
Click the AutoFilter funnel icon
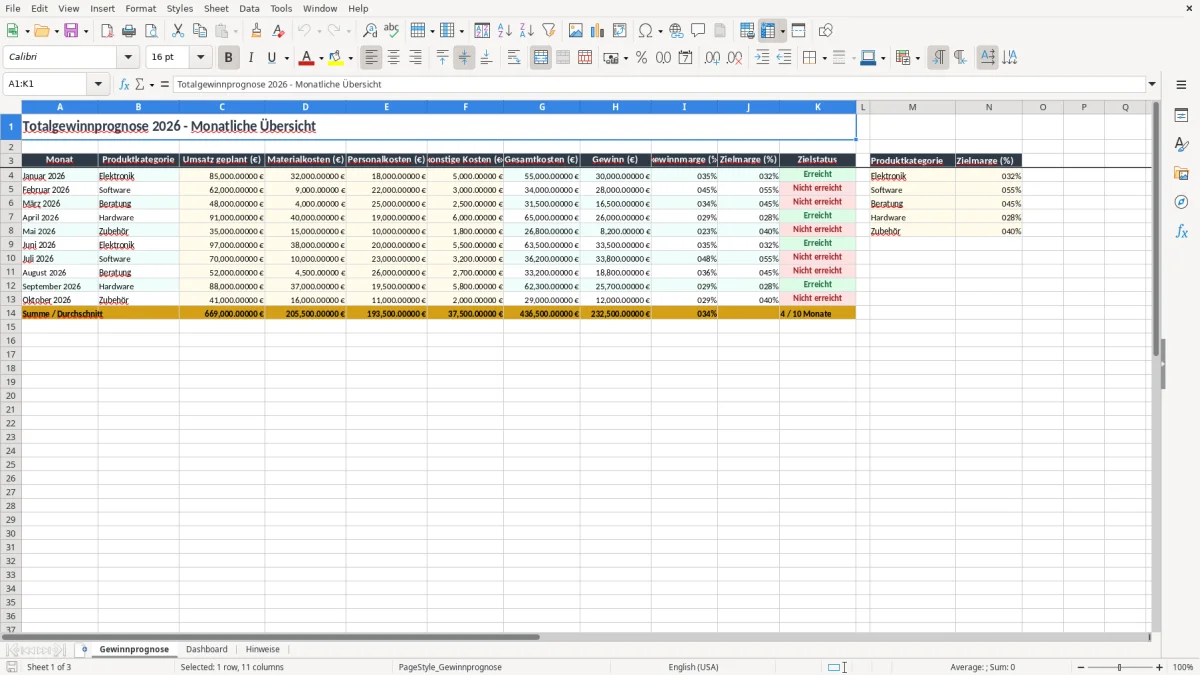coord(549,31)
